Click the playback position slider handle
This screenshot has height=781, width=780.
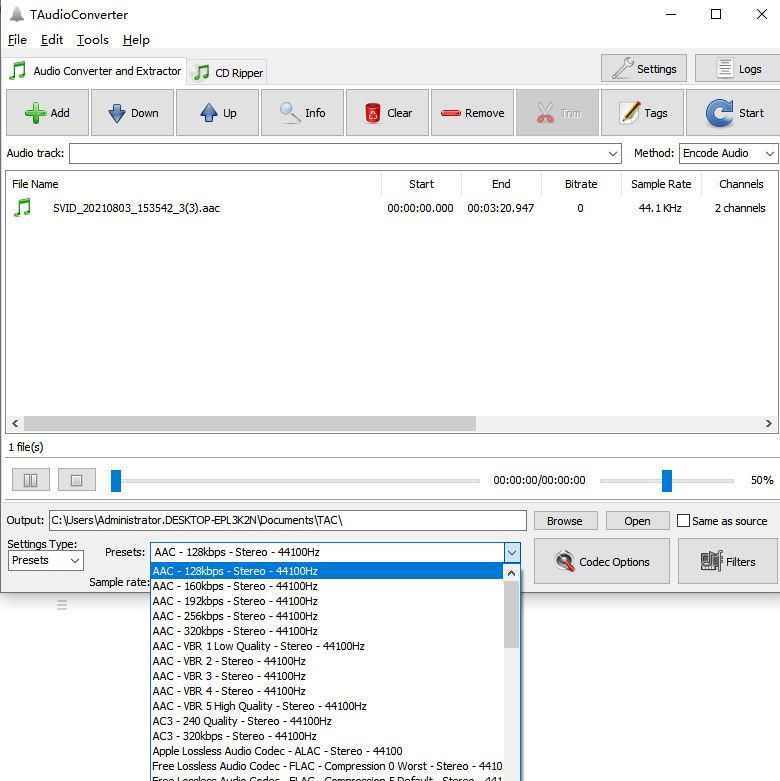coord(116,480)
